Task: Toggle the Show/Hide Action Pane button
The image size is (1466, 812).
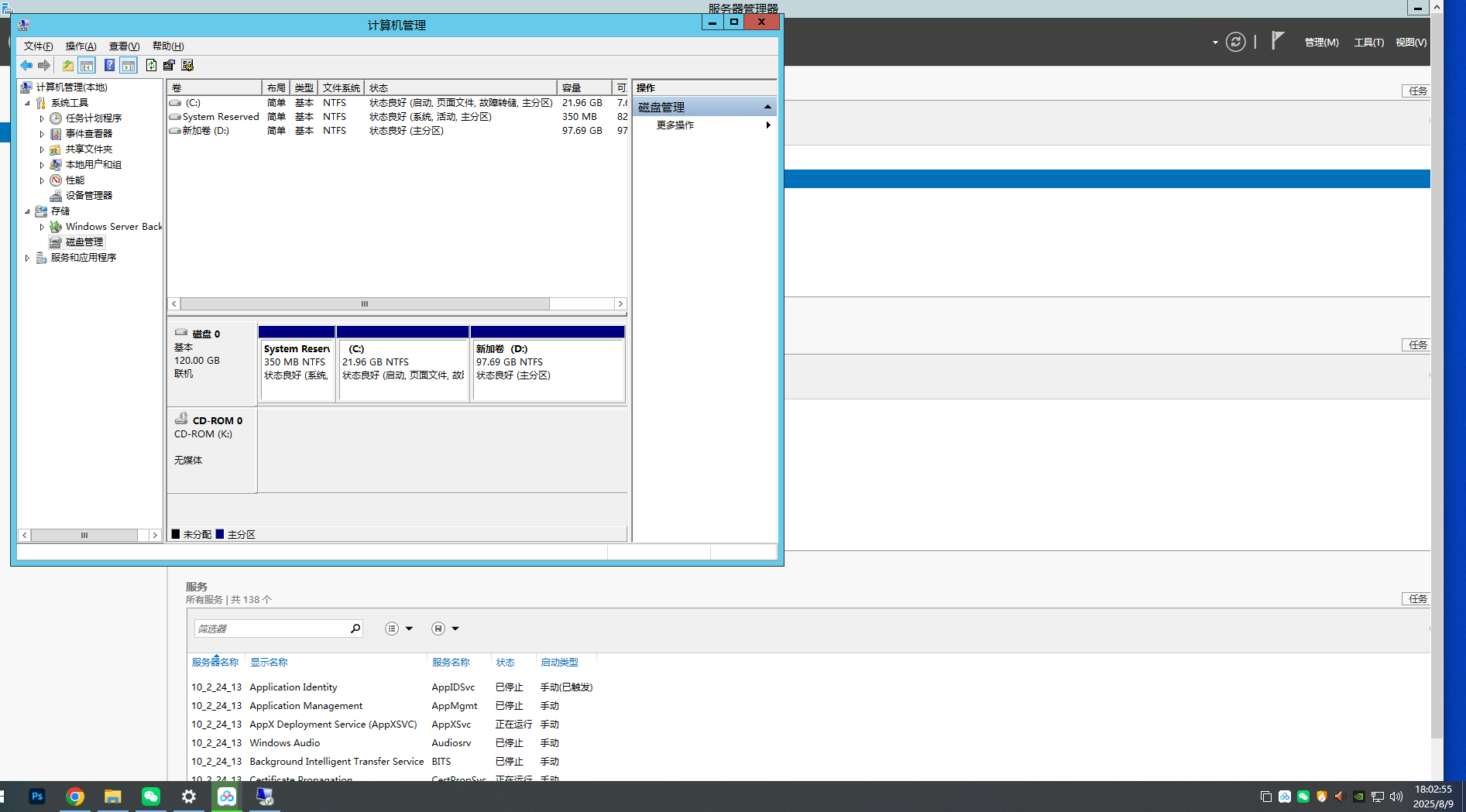Action: [x=129, y=66]
